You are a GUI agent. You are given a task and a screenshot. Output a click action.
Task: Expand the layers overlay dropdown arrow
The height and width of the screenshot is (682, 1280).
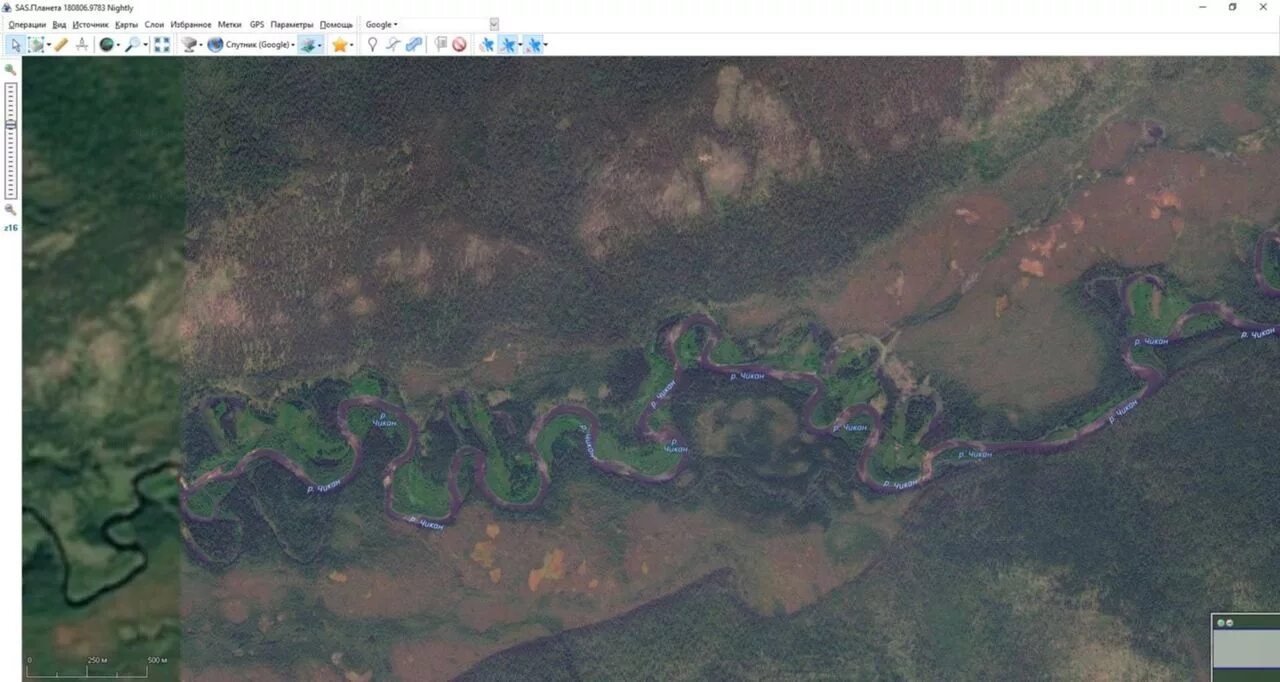(x=321, y=45)
